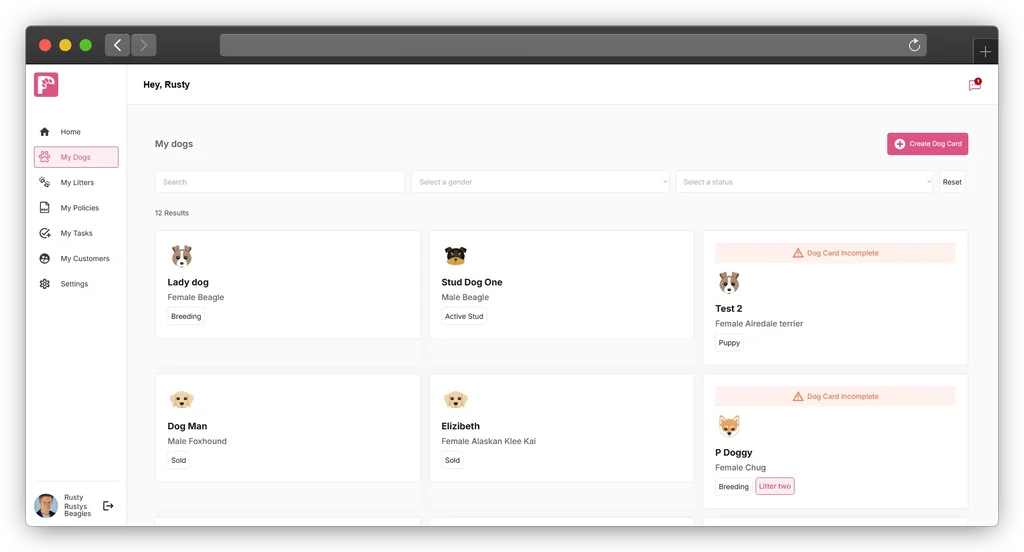Click 'Female Airedale terrier' text
Image resolution: width=1024 pixels, height=552 pixels.
click(x=759, y=323)
